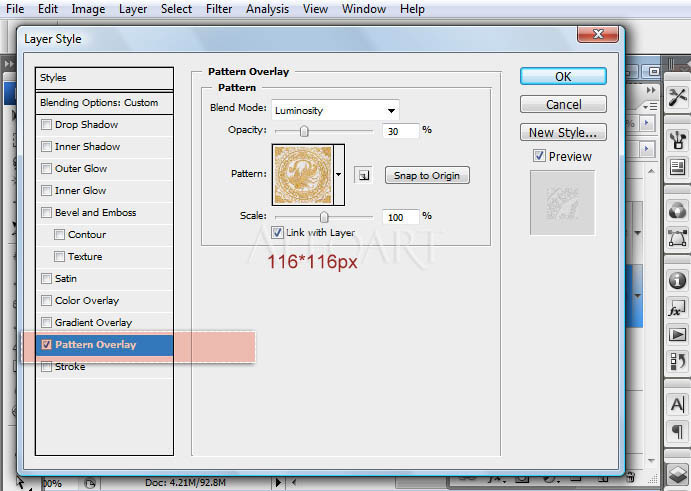Open the Paragraph panel icon
This screenshot has height=491, width=691.
pyautogui.click(x=678, y=431)
